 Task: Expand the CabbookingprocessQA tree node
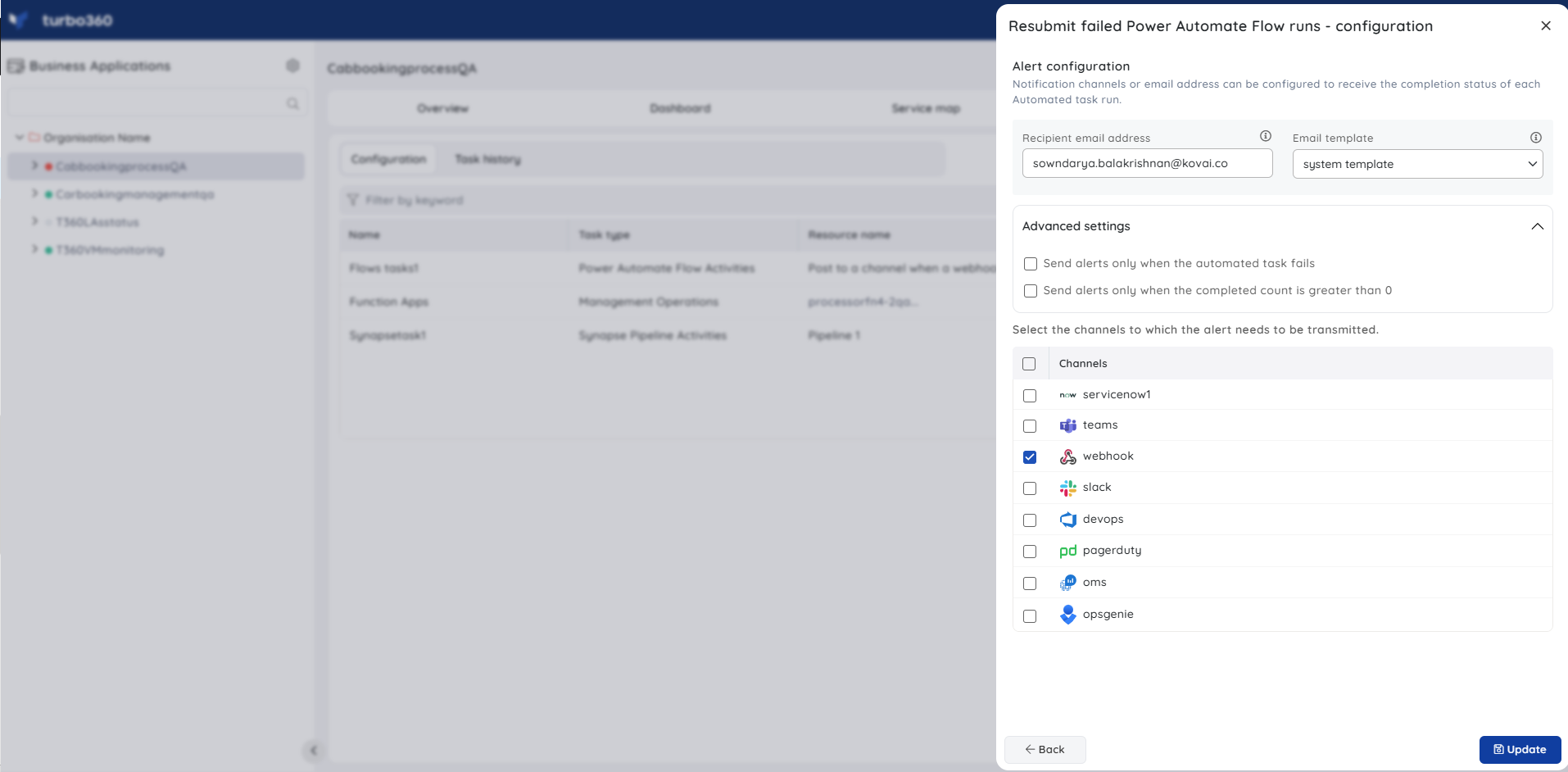click(34, 166)
